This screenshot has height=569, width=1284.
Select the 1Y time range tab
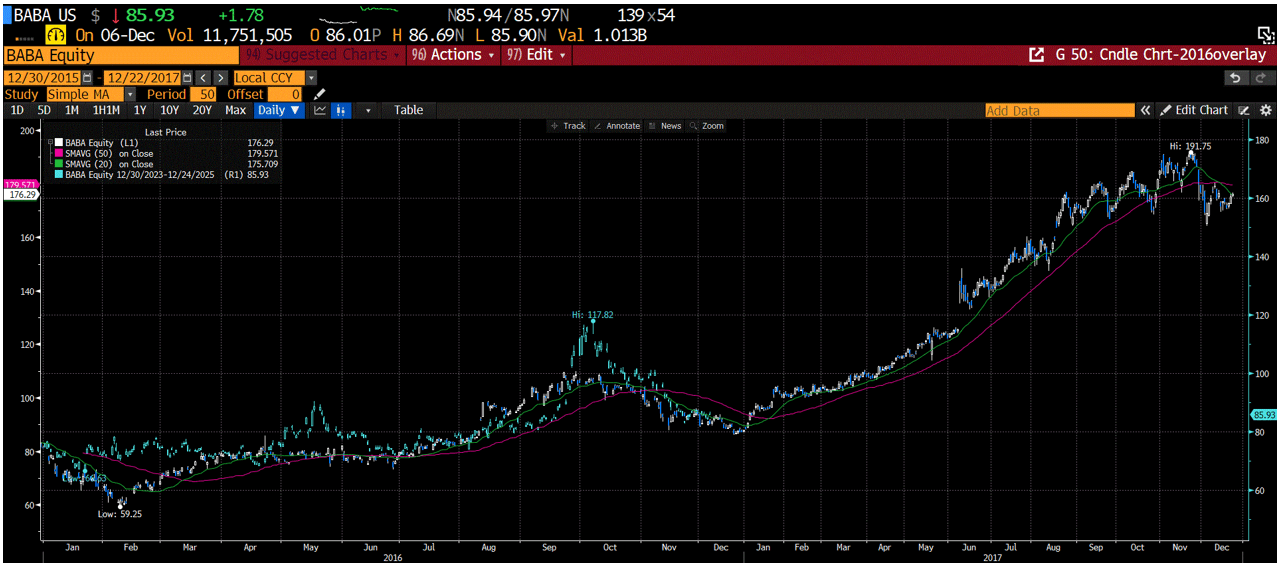click(140, 110)
